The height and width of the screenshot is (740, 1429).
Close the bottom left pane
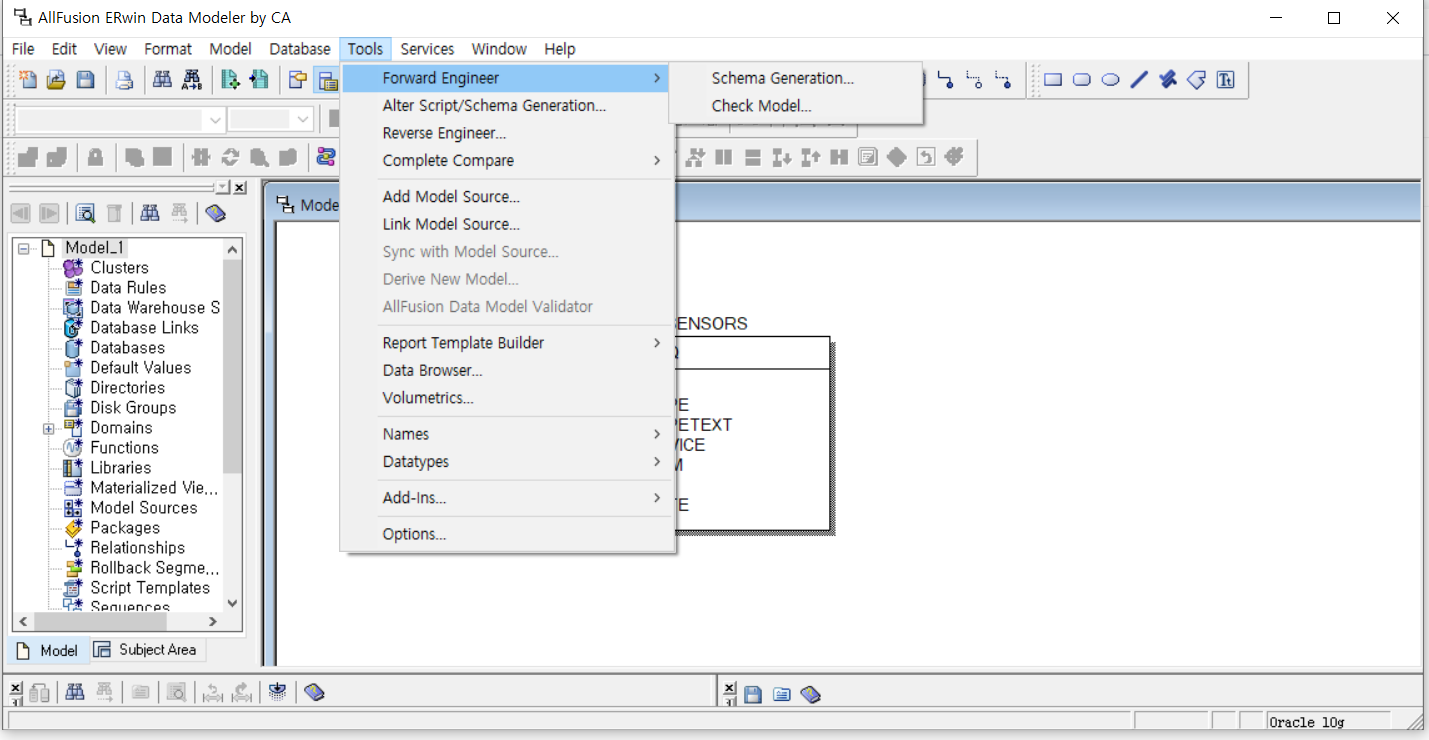15,688
